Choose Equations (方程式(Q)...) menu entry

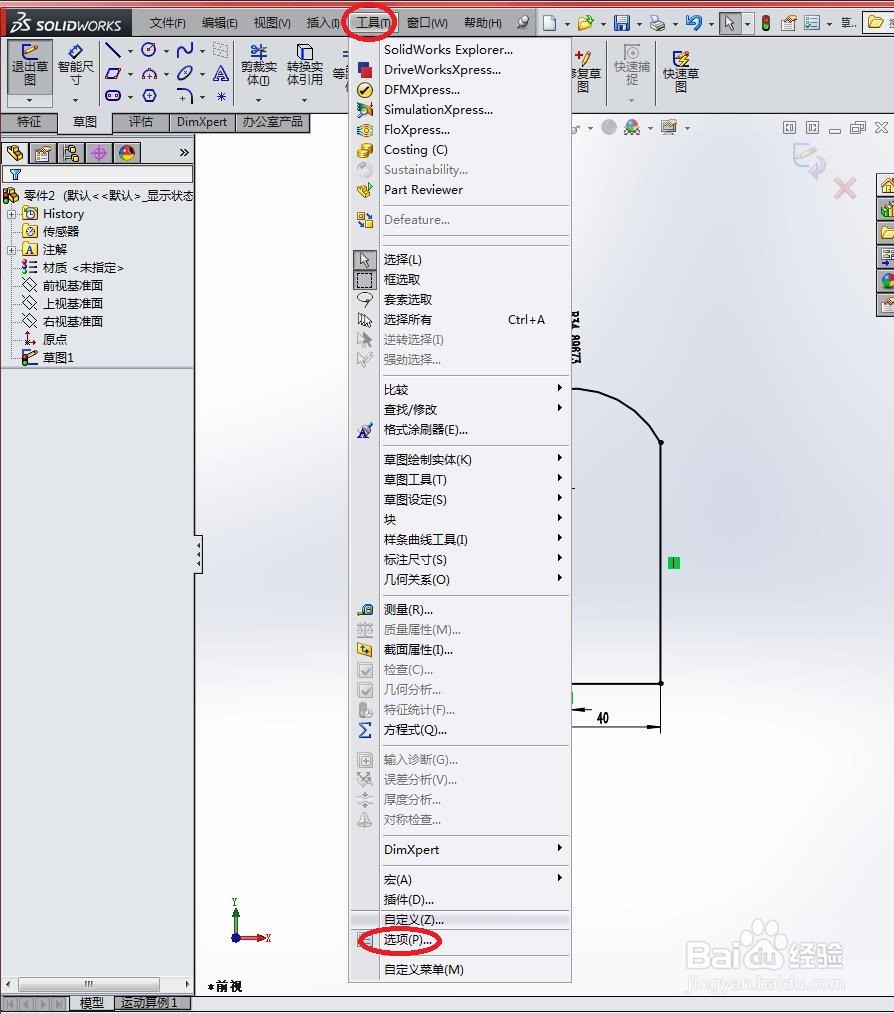[x=461, y=729]
